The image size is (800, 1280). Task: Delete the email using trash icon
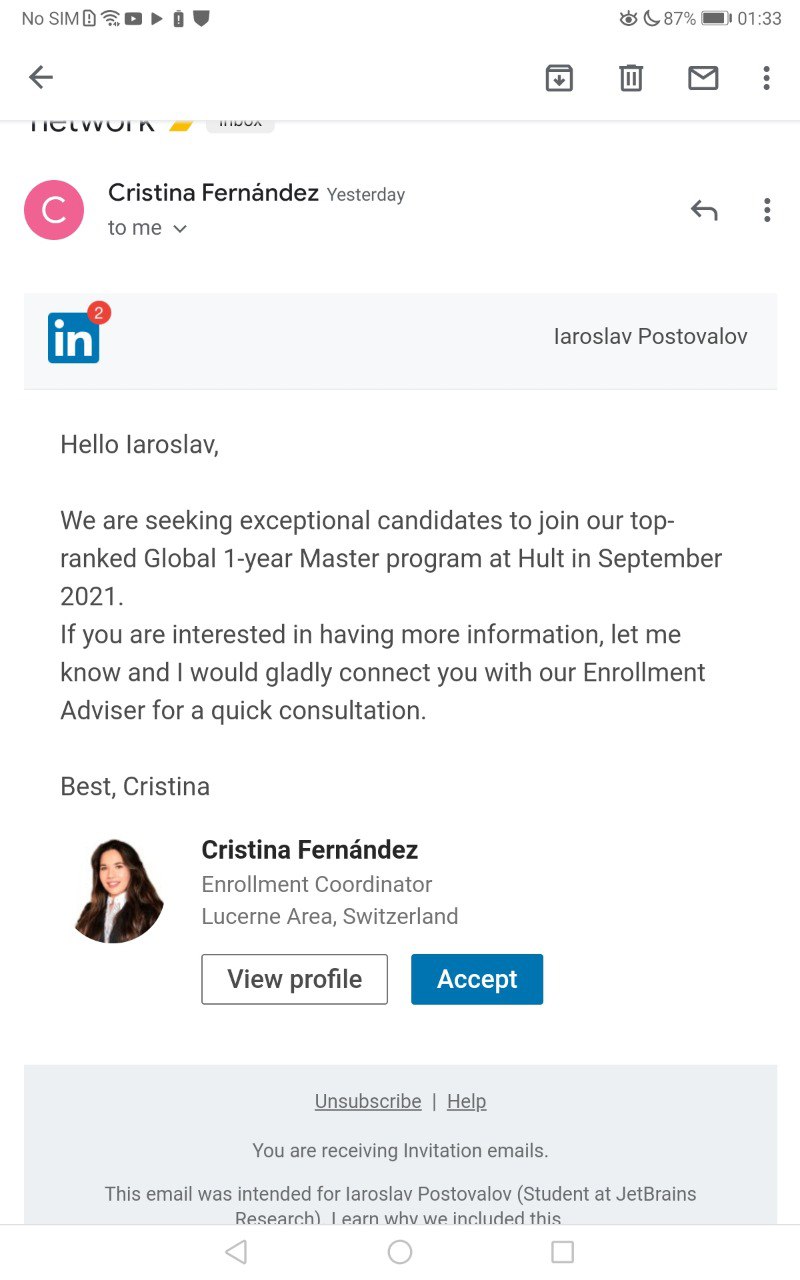coord(631,77)
